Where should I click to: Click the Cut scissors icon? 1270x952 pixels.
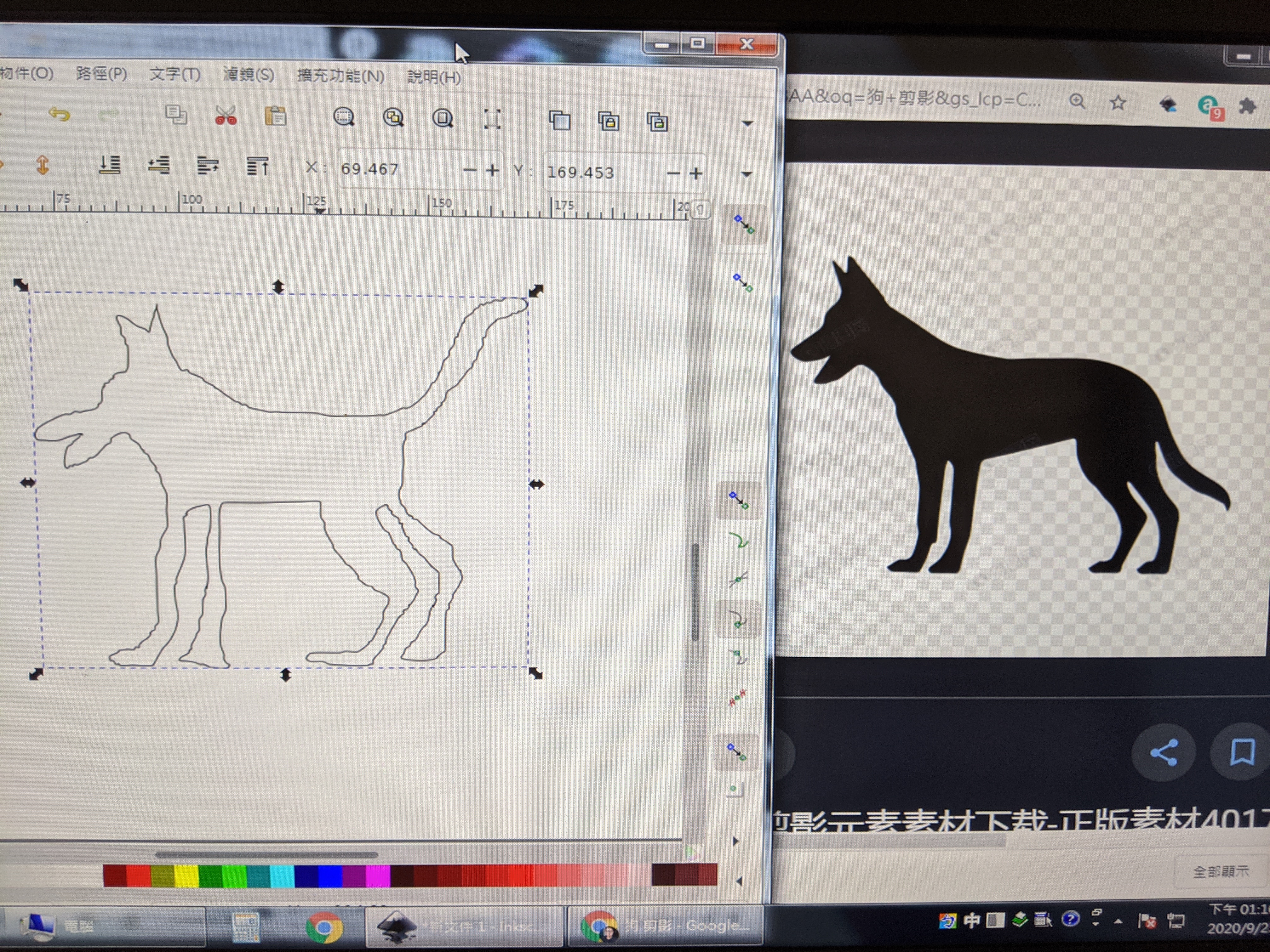point(226,116)
